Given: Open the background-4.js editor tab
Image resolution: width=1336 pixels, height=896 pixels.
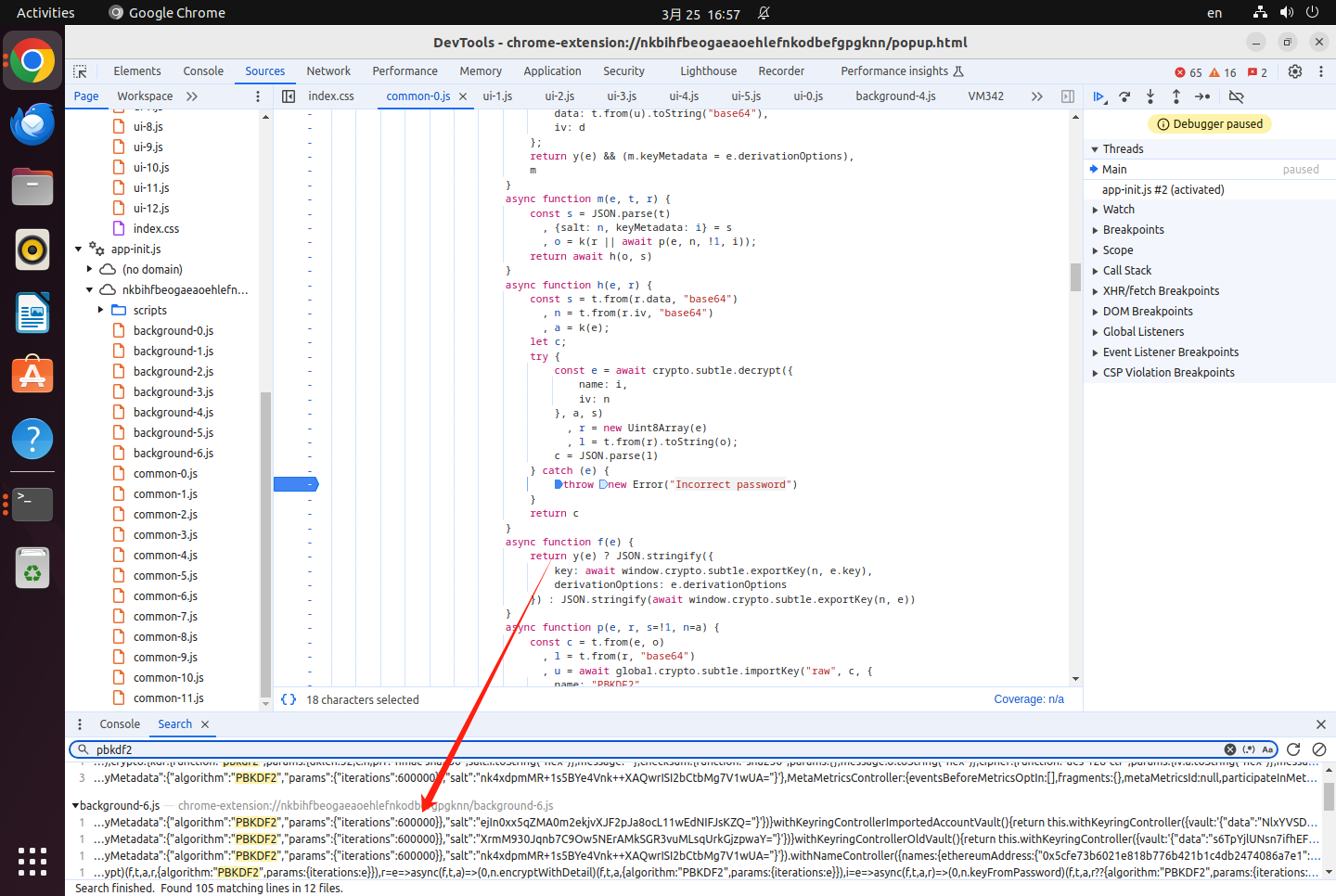Looking at the screenshot, I should pos(895,96).
